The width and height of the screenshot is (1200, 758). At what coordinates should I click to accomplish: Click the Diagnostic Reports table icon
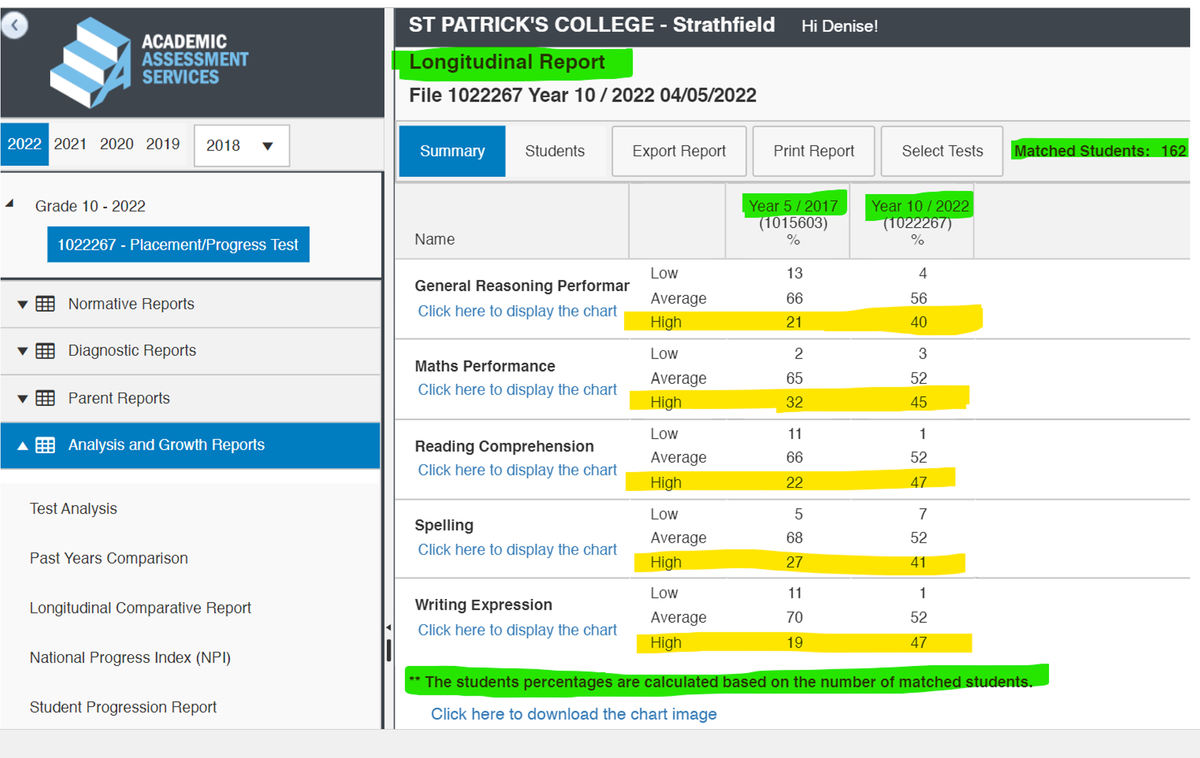click(45, 351)
